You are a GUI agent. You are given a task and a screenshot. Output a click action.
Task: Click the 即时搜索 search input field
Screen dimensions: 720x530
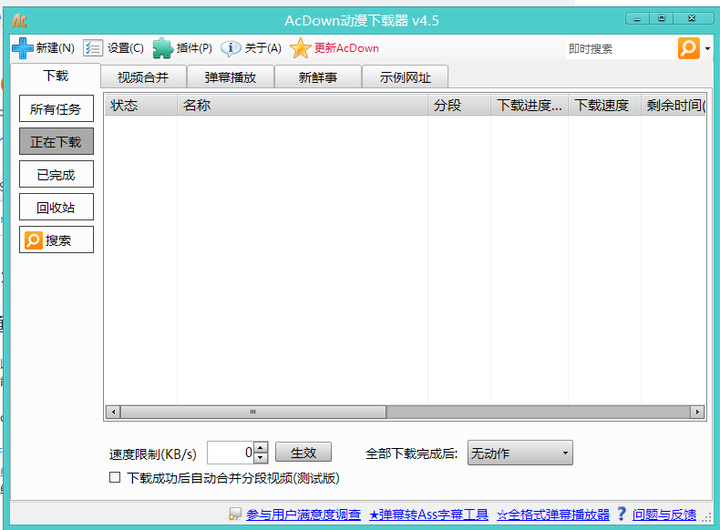[619, 48]
